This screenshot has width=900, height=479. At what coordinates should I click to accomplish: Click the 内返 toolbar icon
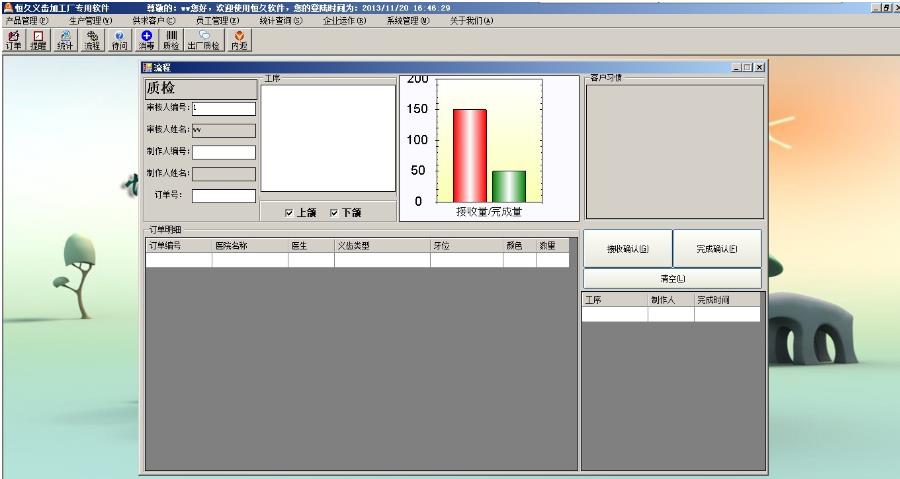tap(239, 40)
